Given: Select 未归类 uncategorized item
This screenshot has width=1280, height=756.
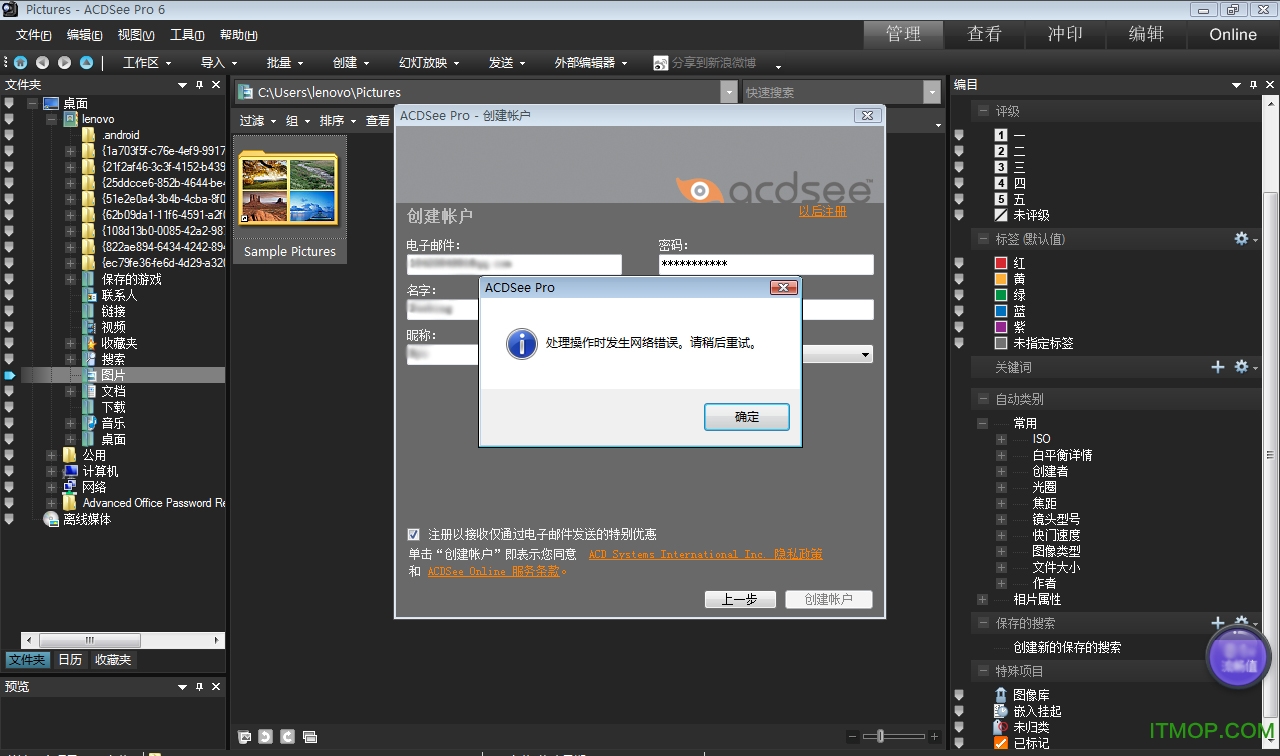Looking at the screenshot, I should point(1022,727).
